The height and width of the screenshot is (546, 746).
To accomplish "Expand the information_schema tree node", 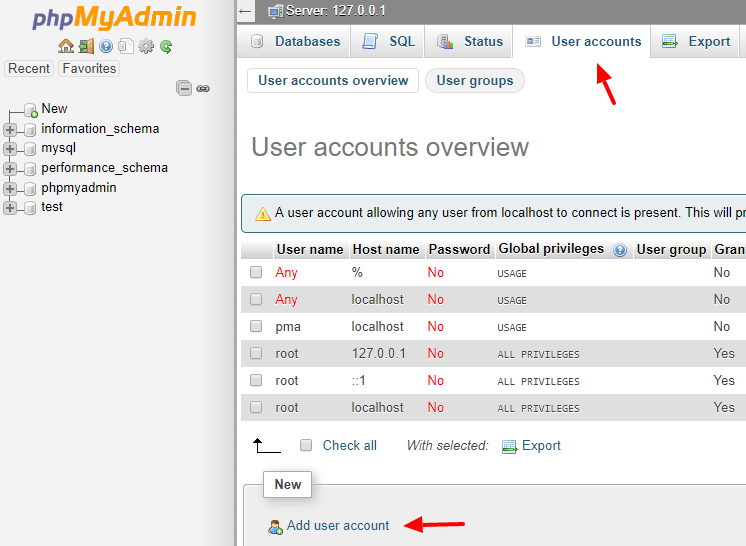I will click(x=10, y=129).
